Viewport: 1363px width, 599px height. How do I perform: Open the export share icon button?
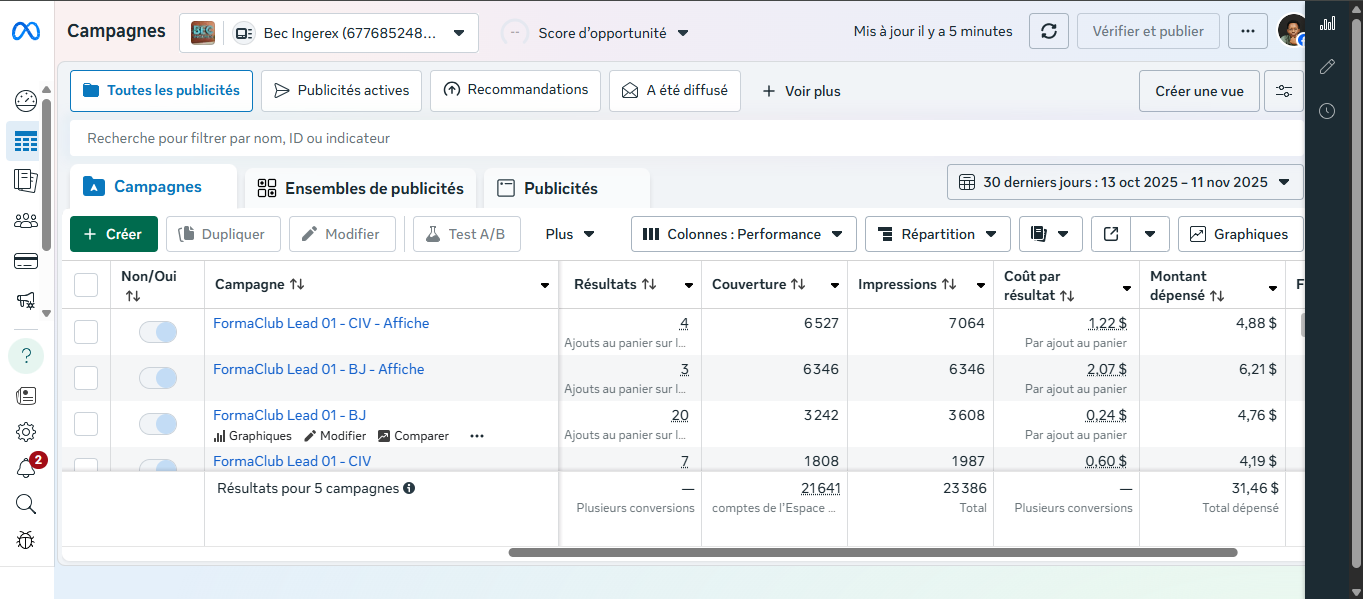[1111, 234]
